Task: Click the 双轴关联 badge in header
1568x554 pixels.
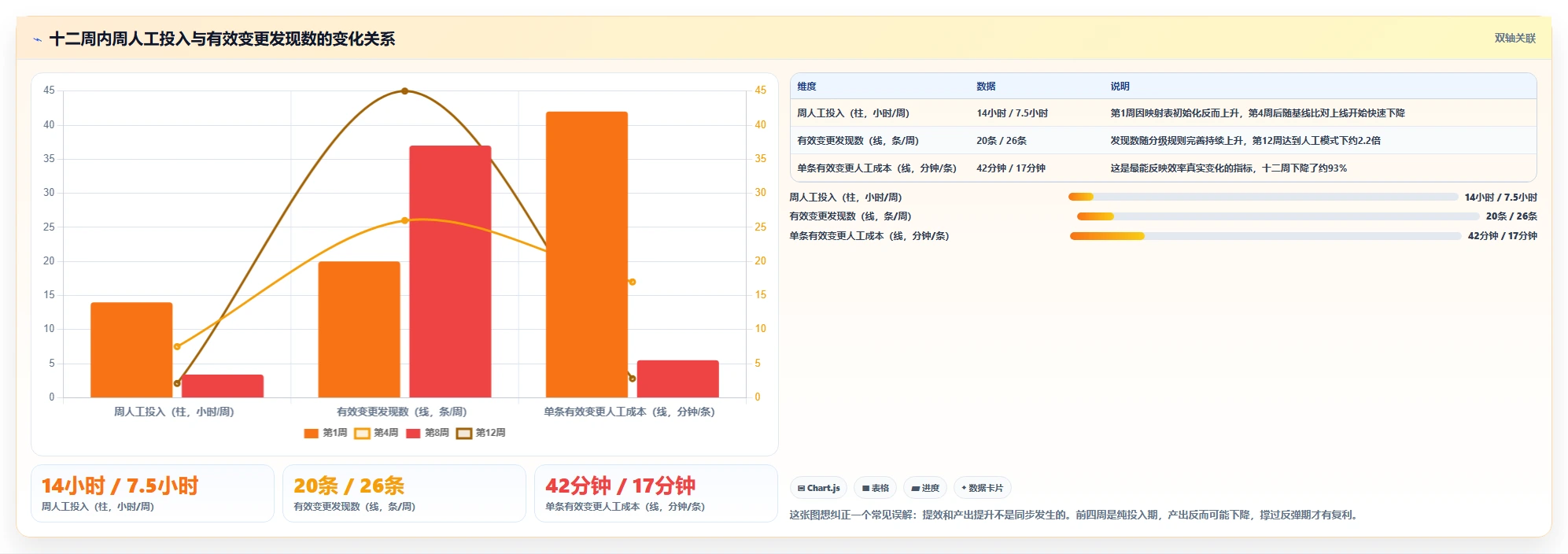Action: pyautogui.click(x=1515, y=38)
